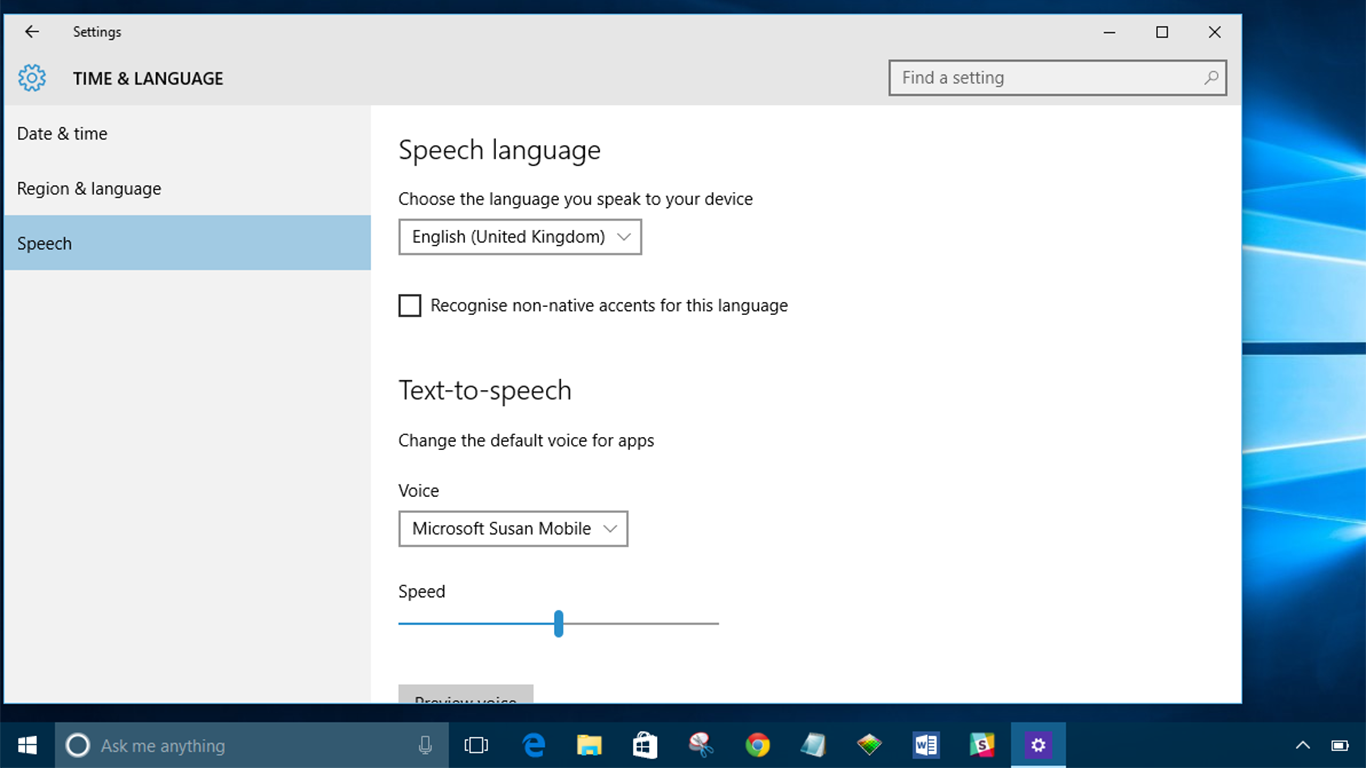Show hidden system tray icons
This screenshot has height=768, width=1366.
tap(1303, 745)
